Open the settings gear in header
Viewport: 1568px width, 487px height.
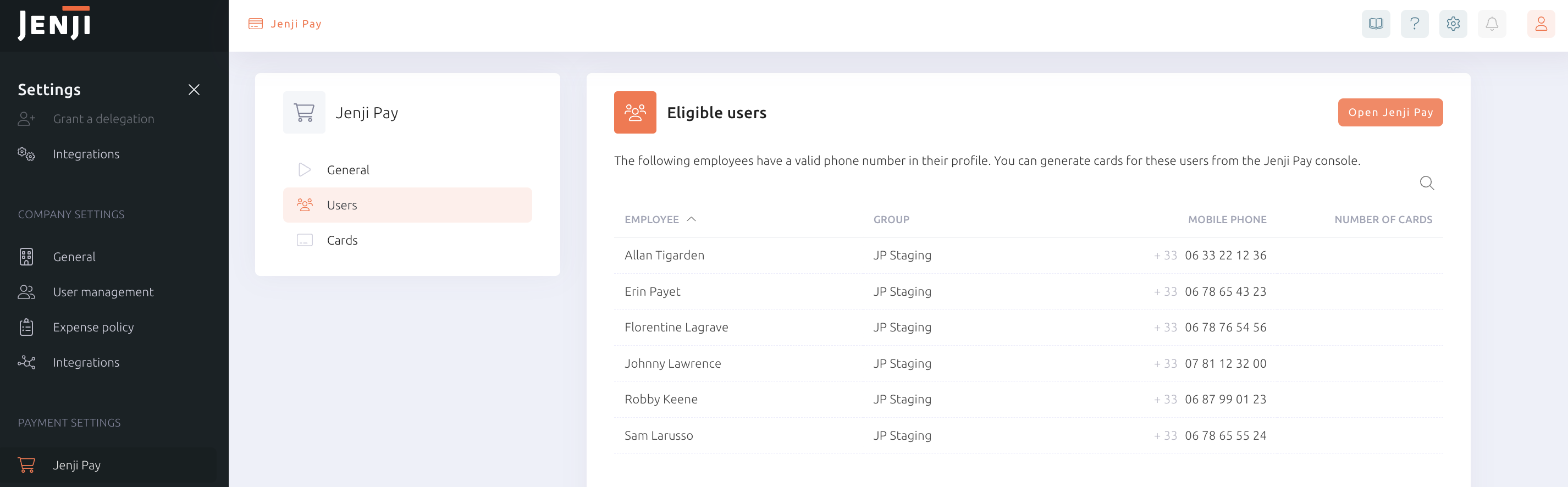pyautogui.click(x=1453, y=24)
